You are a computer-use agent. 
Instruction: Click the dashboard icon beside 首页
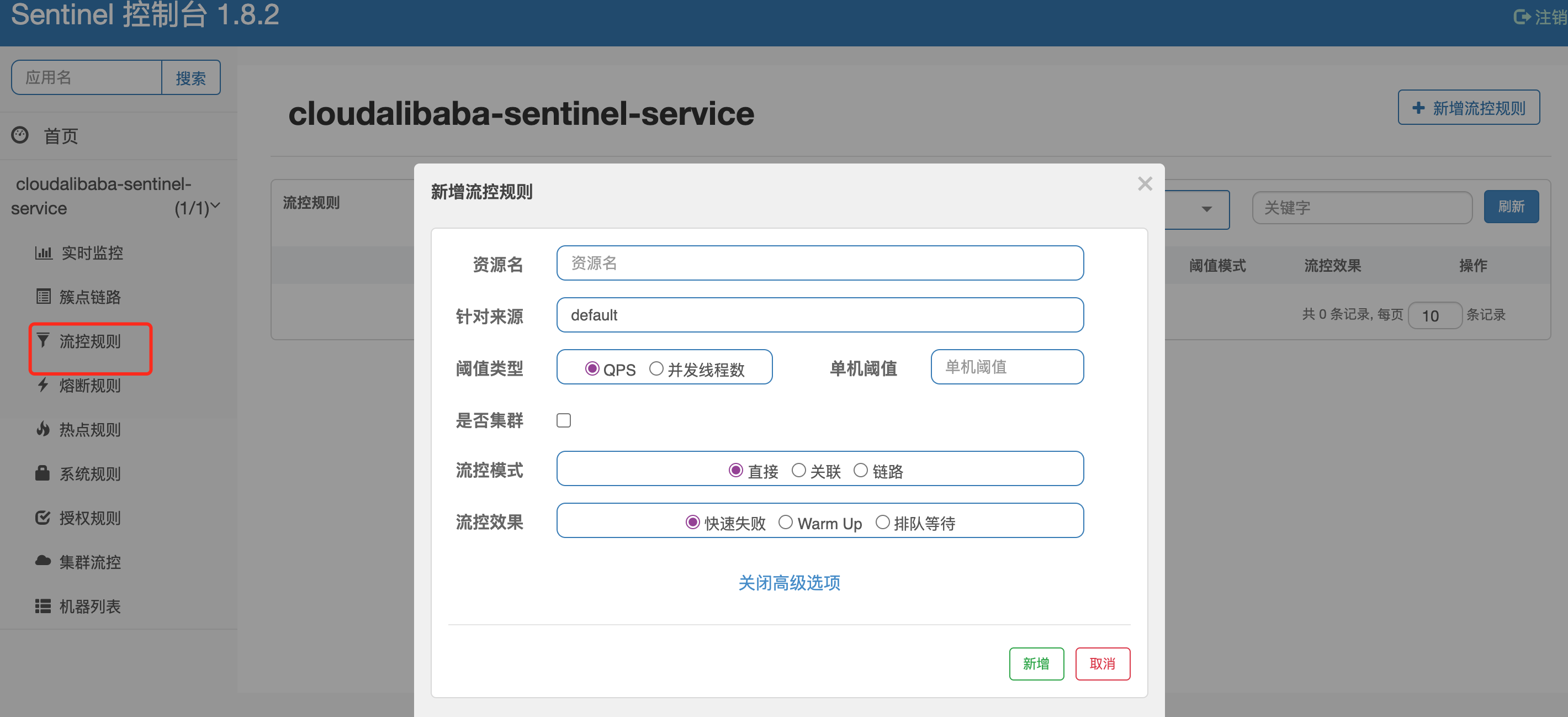(20, 135)
